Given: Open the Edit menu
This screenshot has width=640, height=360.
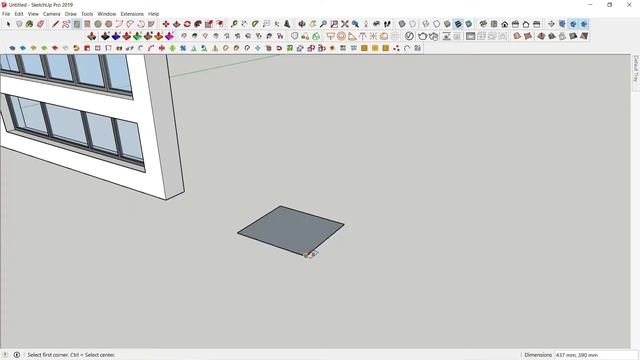Looking at the screenshot, I should coord(19,14).
